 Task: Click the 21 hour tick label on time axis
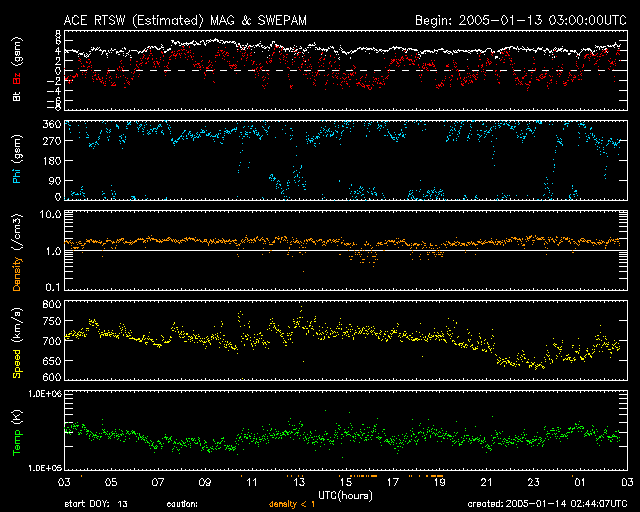486,483
